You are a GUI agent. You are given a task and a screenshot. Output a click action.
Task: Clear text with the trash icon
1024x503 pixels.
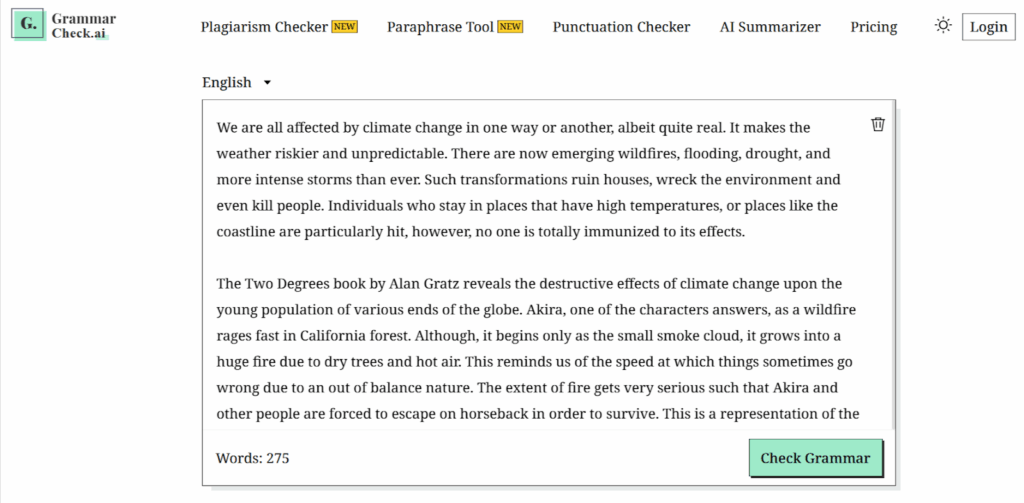[878, 124]
